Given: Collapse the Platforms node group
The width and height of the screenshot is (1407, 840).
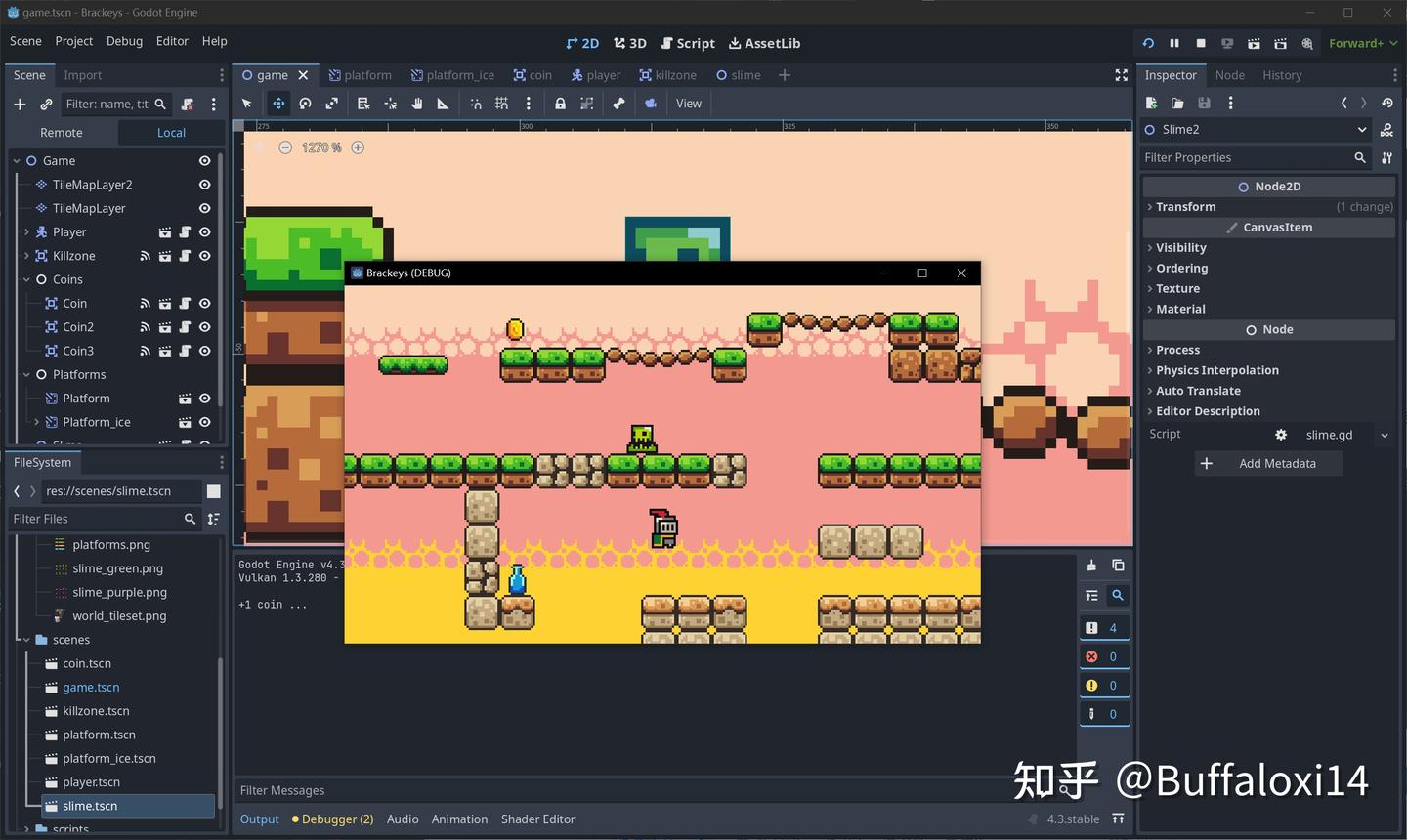Looking at the screenshot, I should click(26, 374).
